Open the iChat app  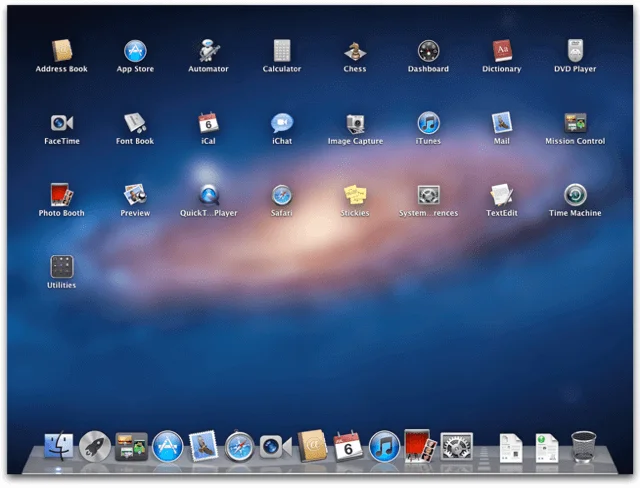point(282,123)
